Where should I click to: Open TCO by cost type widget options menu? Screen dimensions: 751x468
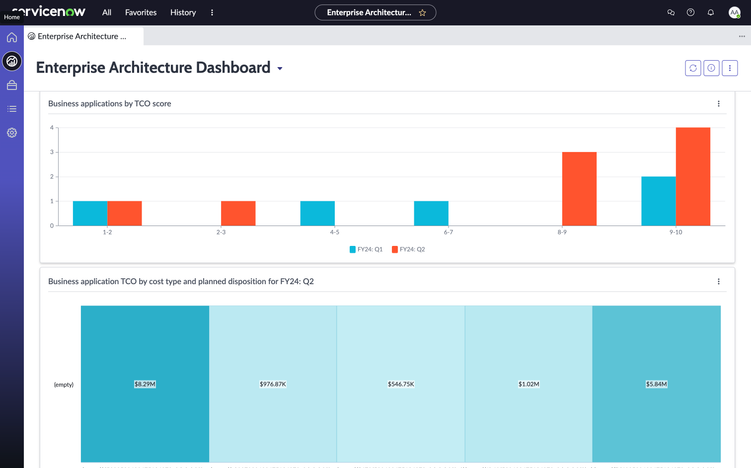click(x=718, y=281)
